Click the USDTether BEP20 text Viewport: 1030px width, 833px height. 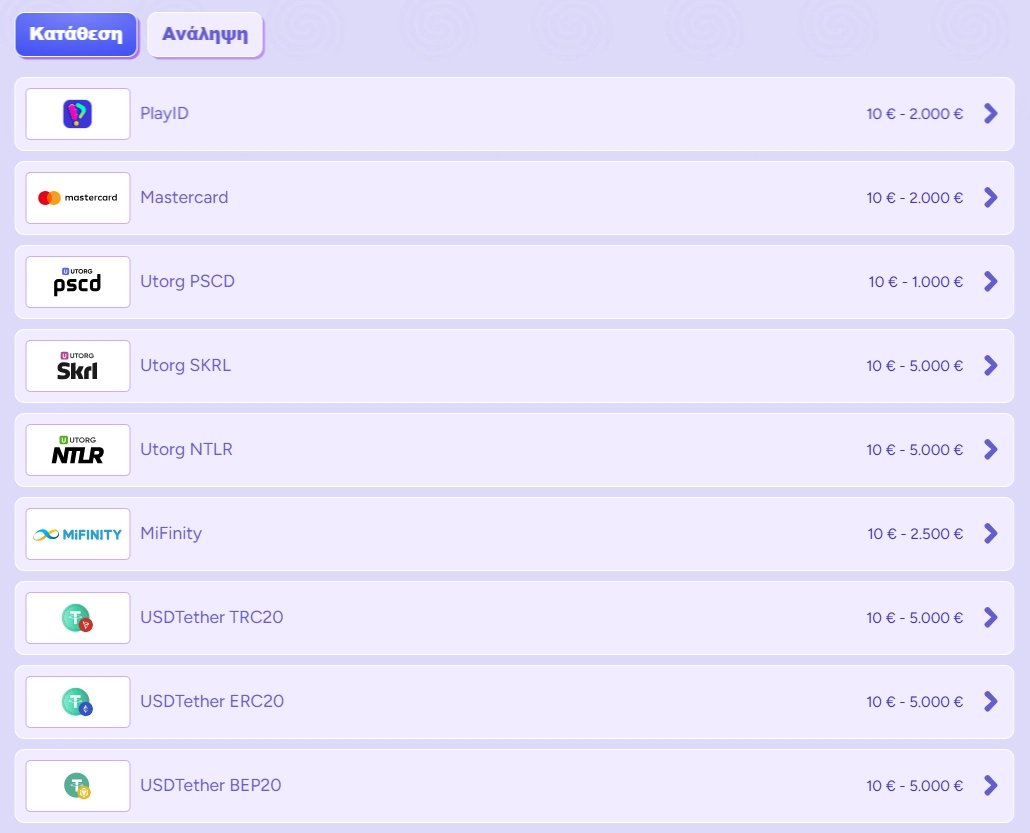pyautogui.click(x=211, y=786)
